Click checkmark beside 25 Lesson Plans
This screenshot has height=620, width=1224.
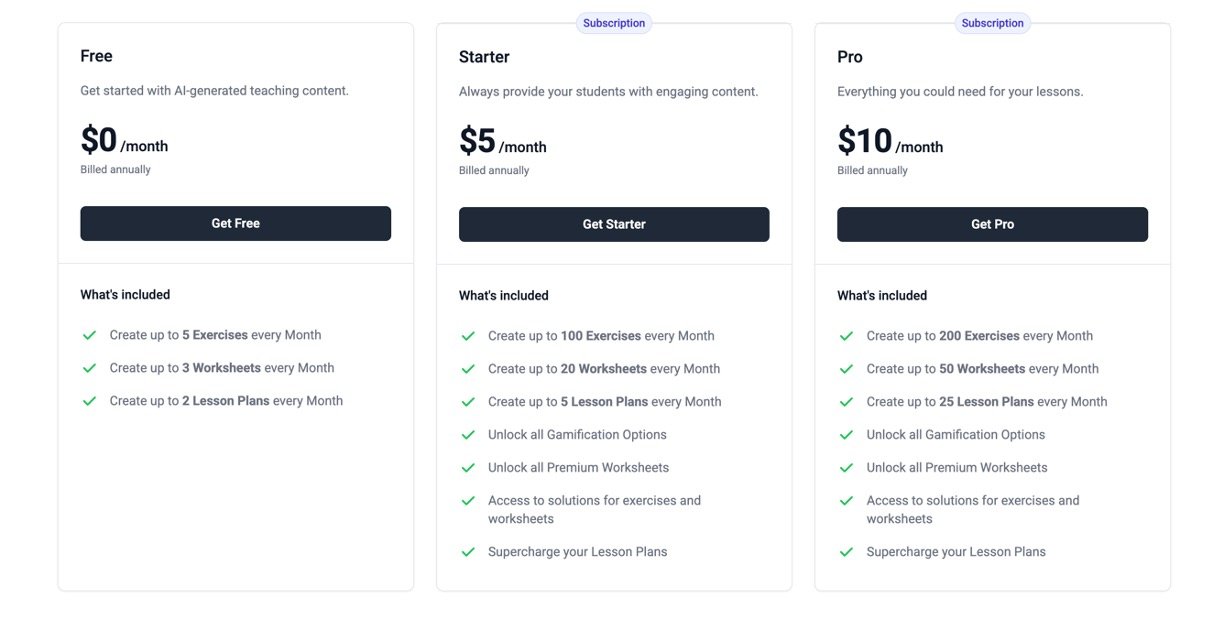point(846,403)
